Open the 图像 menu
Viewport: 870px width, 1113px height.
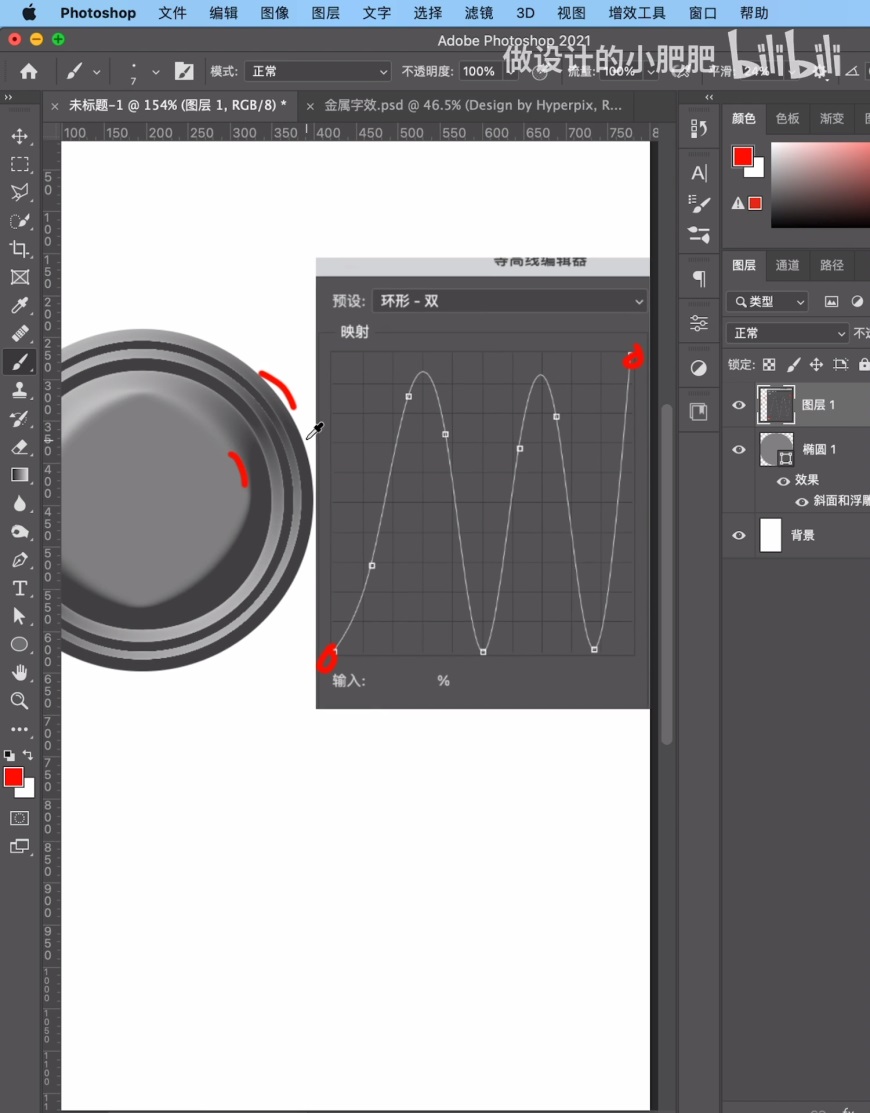tap(274, 13)
